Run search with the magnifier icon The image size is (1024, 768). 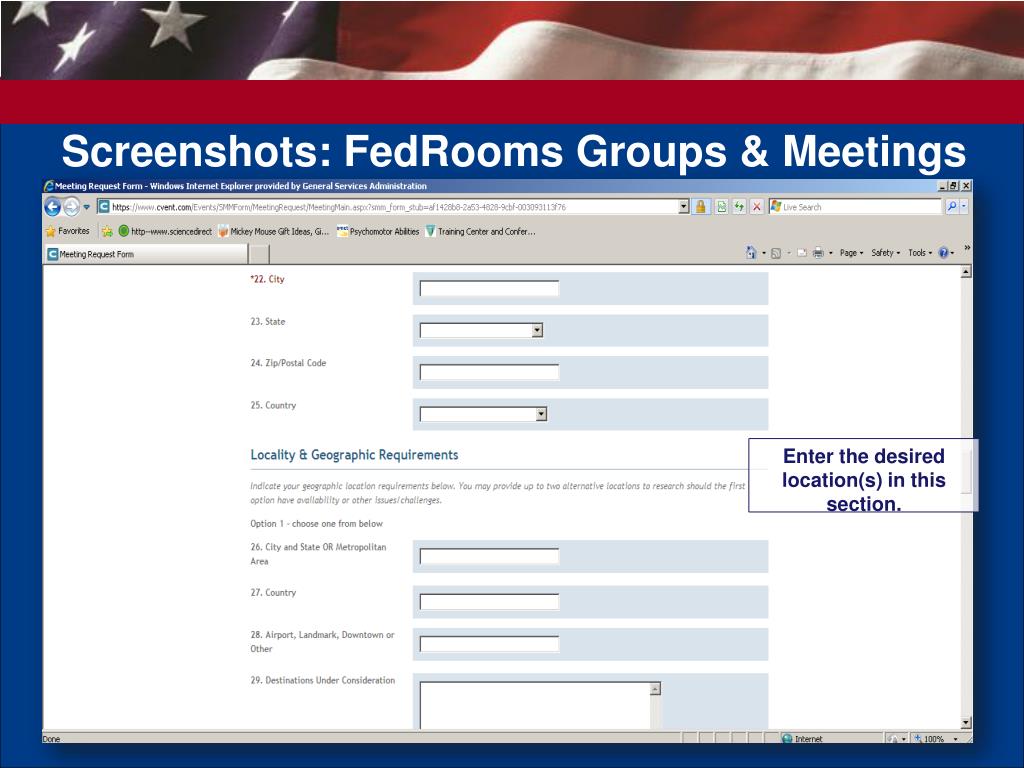(x=952, y=207)
